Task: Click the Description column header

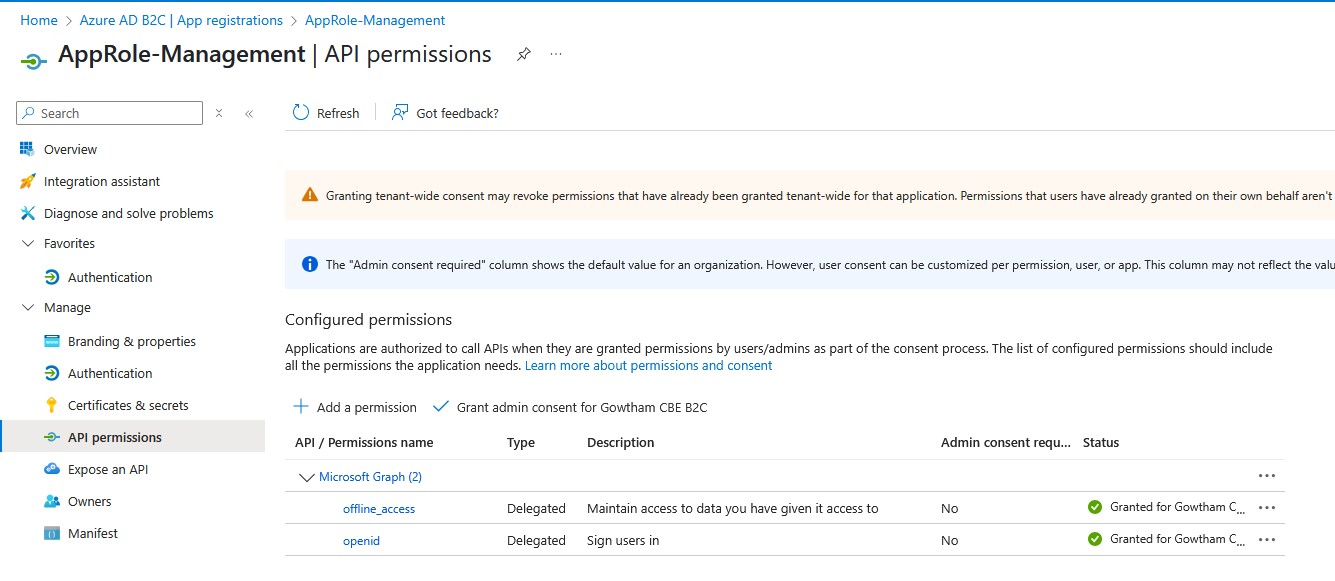Action: (621, 442)
